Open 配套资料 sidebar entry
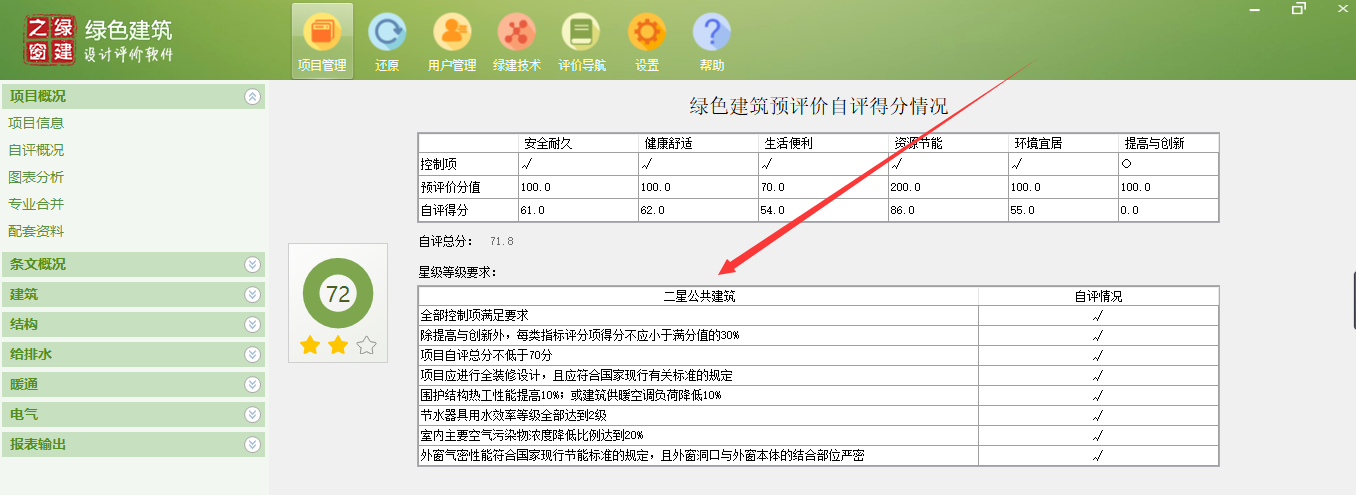The image size is (1356, 495). (36, 231)
